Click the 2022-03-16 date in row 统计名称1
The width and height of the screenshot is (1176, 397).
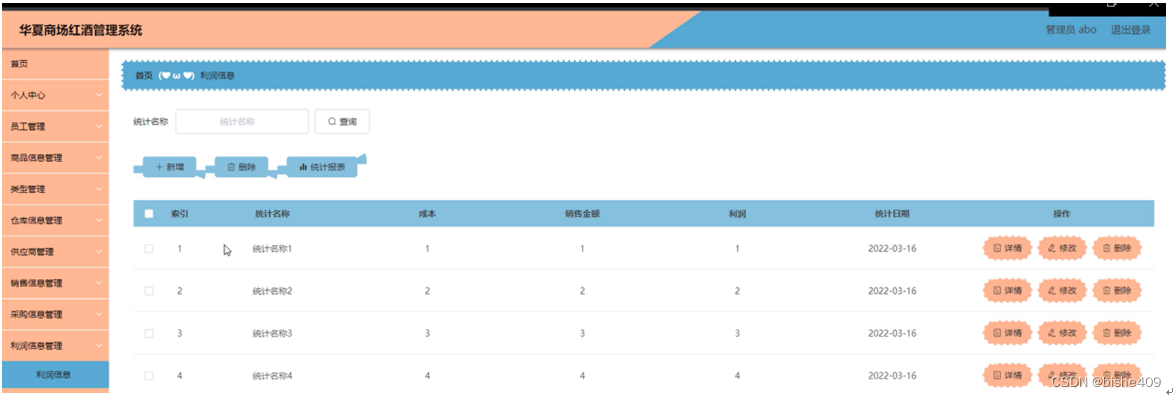point(892,248)
